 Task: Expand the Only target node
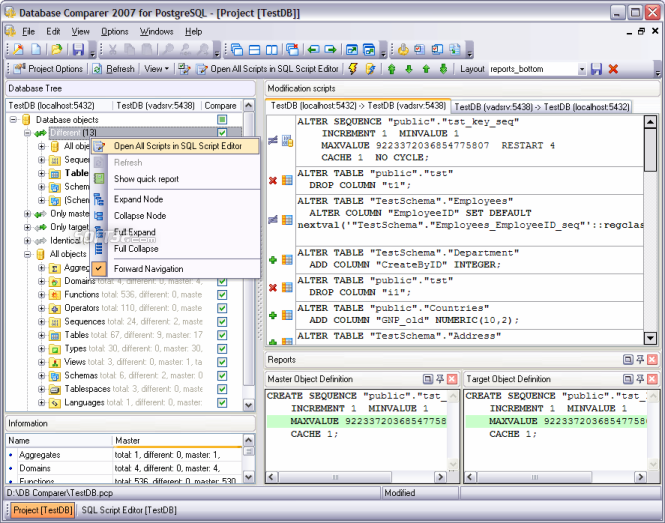coord(27,227)
